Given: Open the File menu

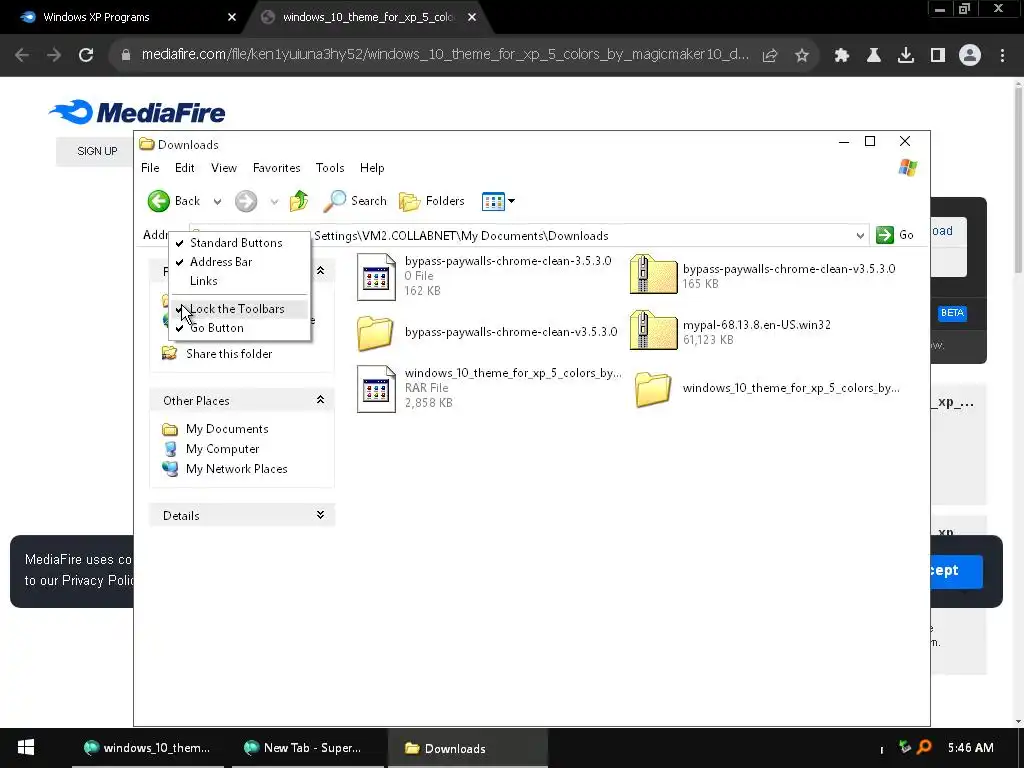Looking at the screenshot, I should coord(150,168).
